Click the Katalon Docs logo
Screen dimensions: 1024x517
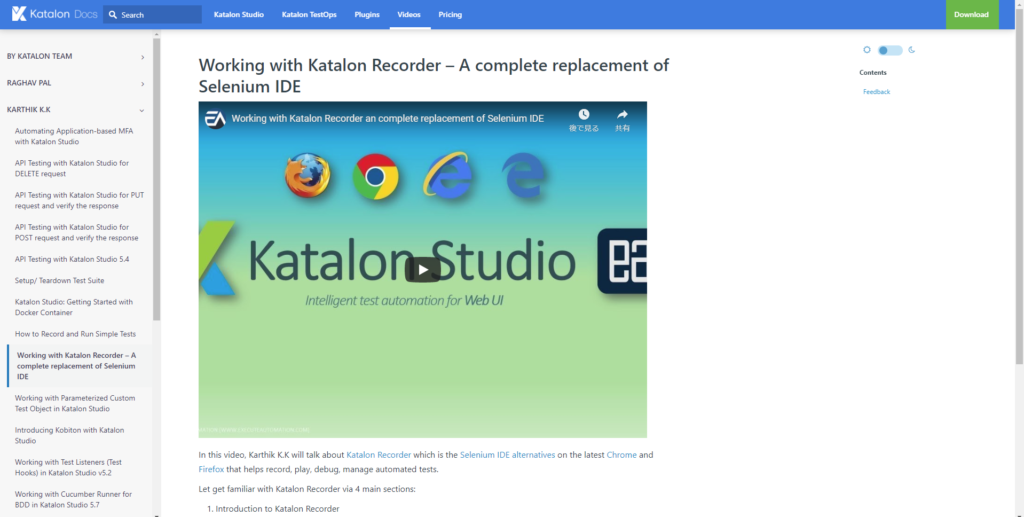point(54,14)
